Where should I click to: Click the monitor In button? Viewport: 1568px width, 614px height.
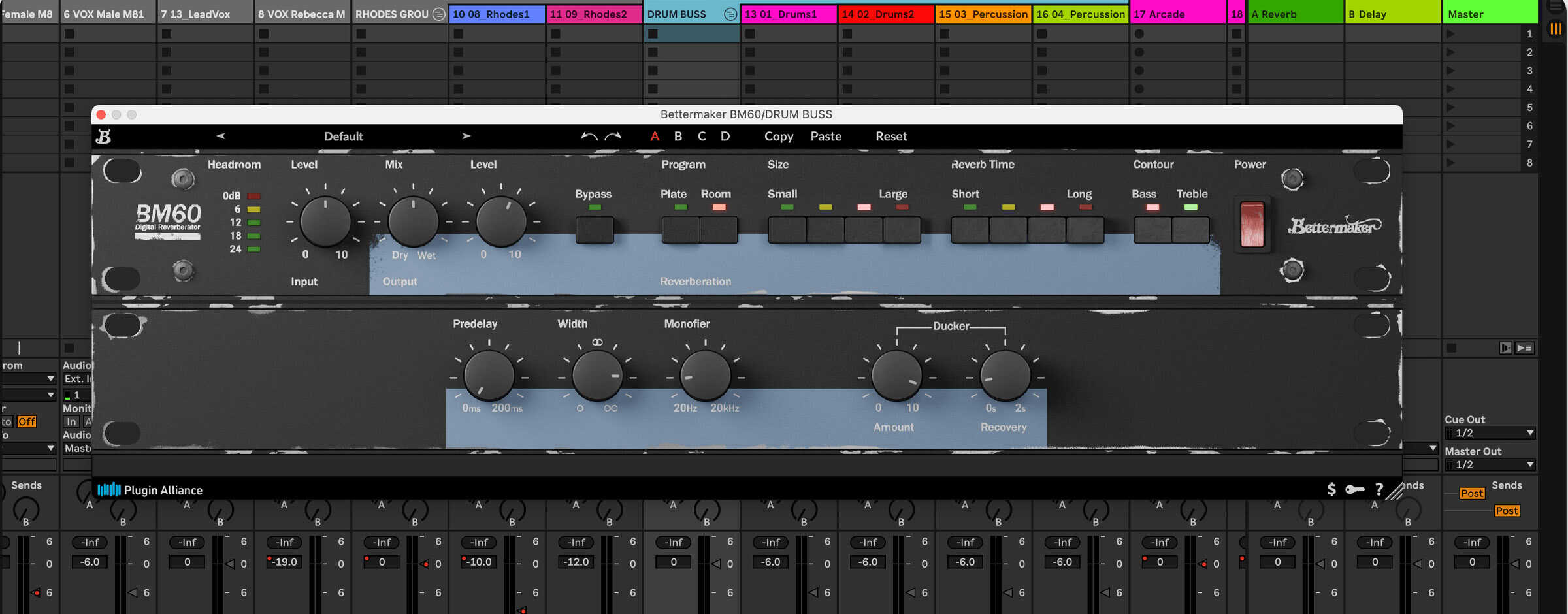pyautogui.click(x=71, y=421)
